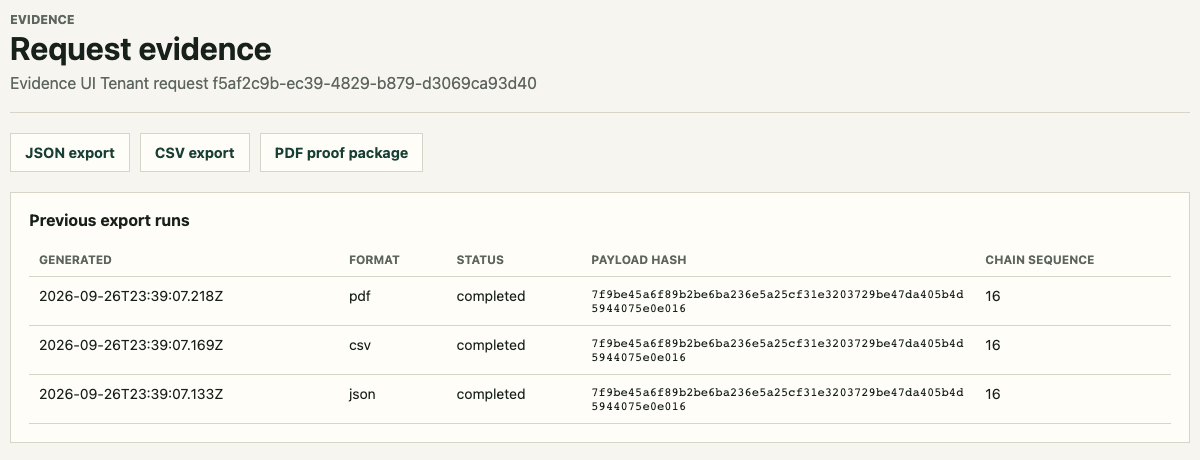
Task: Select the payload hash in the csv row
Action: click(778, 350)
